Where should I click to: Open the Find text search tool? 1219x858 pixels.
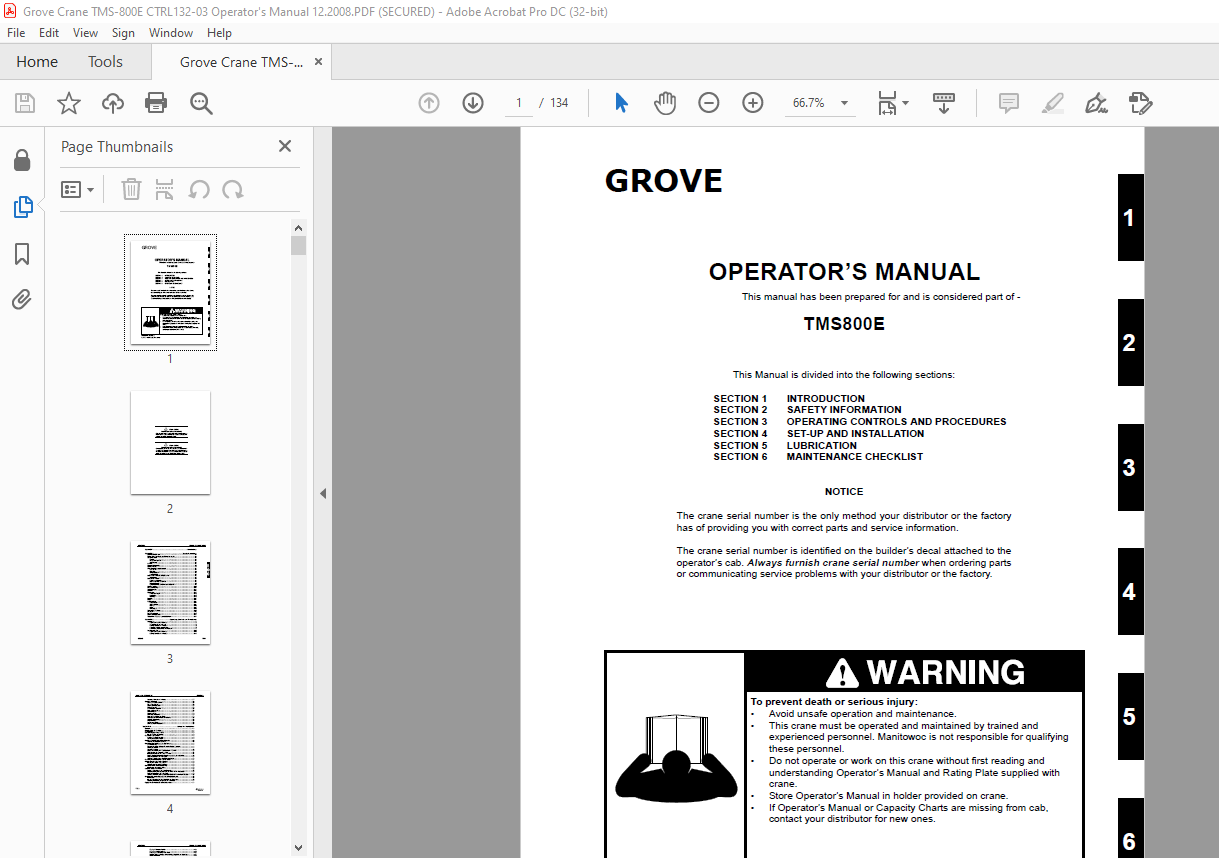[201, 103]
